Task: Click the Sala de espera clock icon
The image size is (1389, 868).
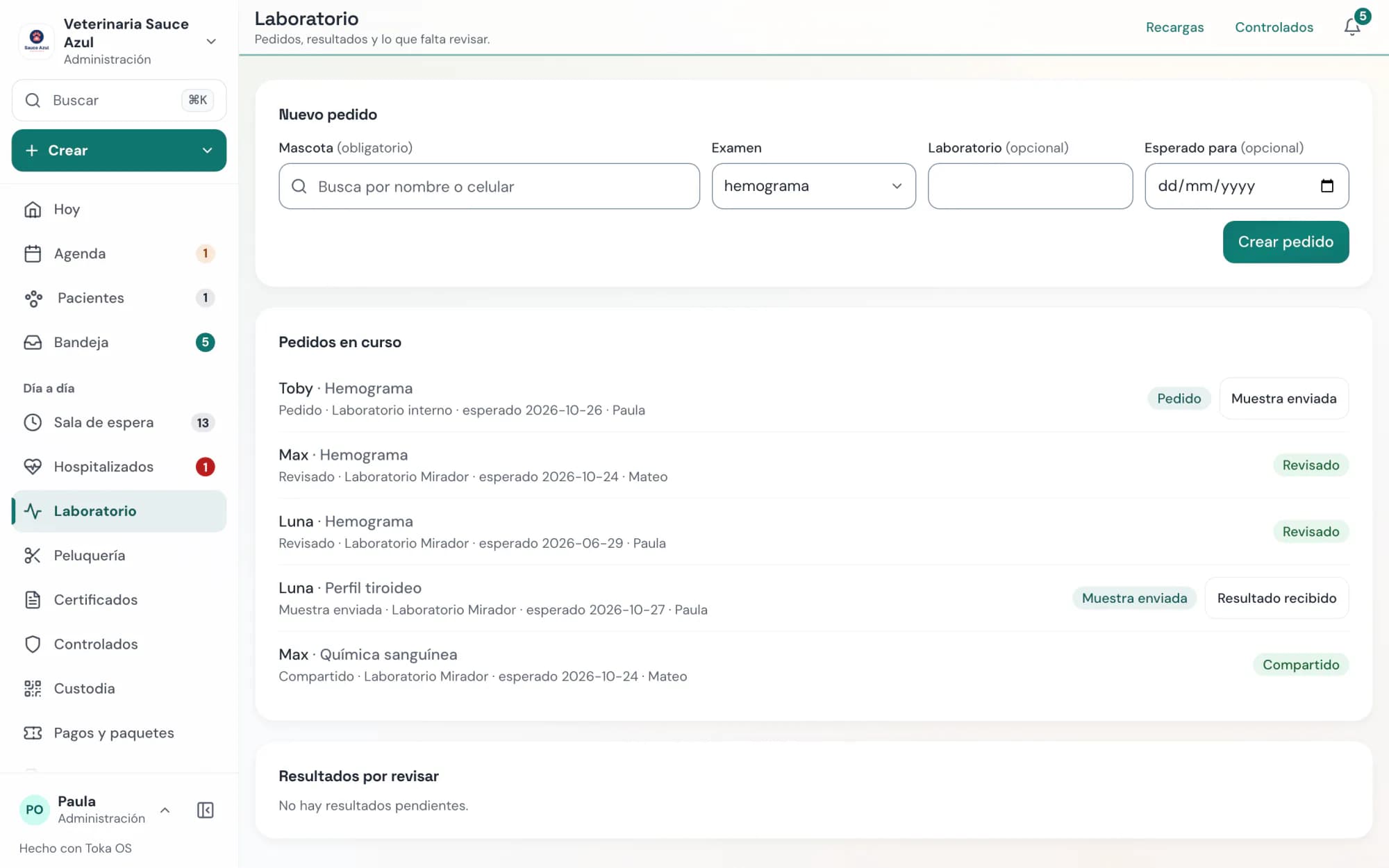Action: 33,422
